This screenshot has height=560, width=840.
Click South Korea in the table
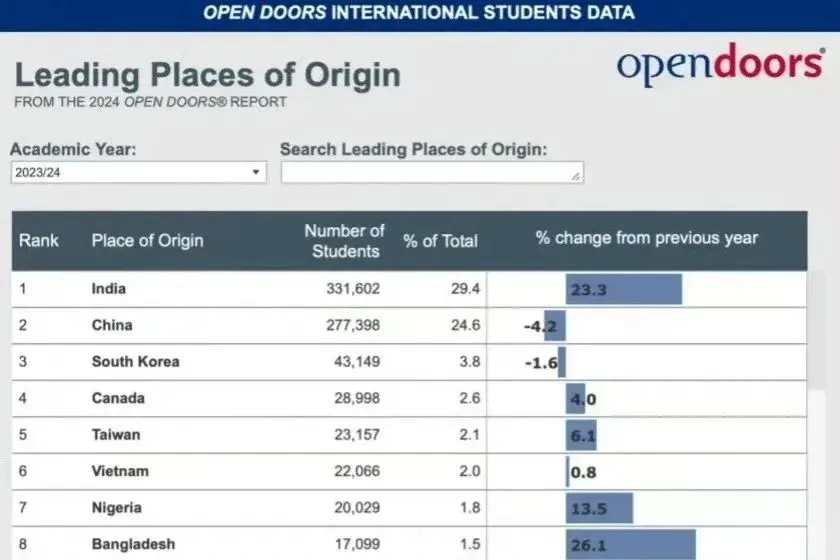[135, 361]
